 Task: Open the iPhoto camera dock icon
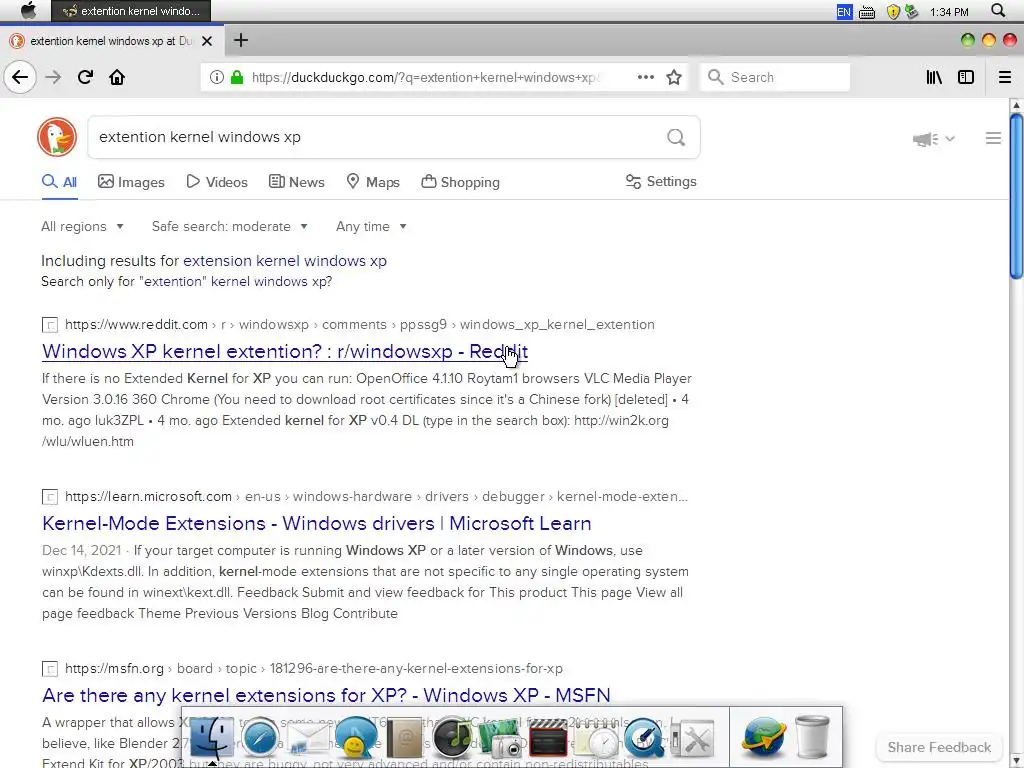click(x=500, y=738)
